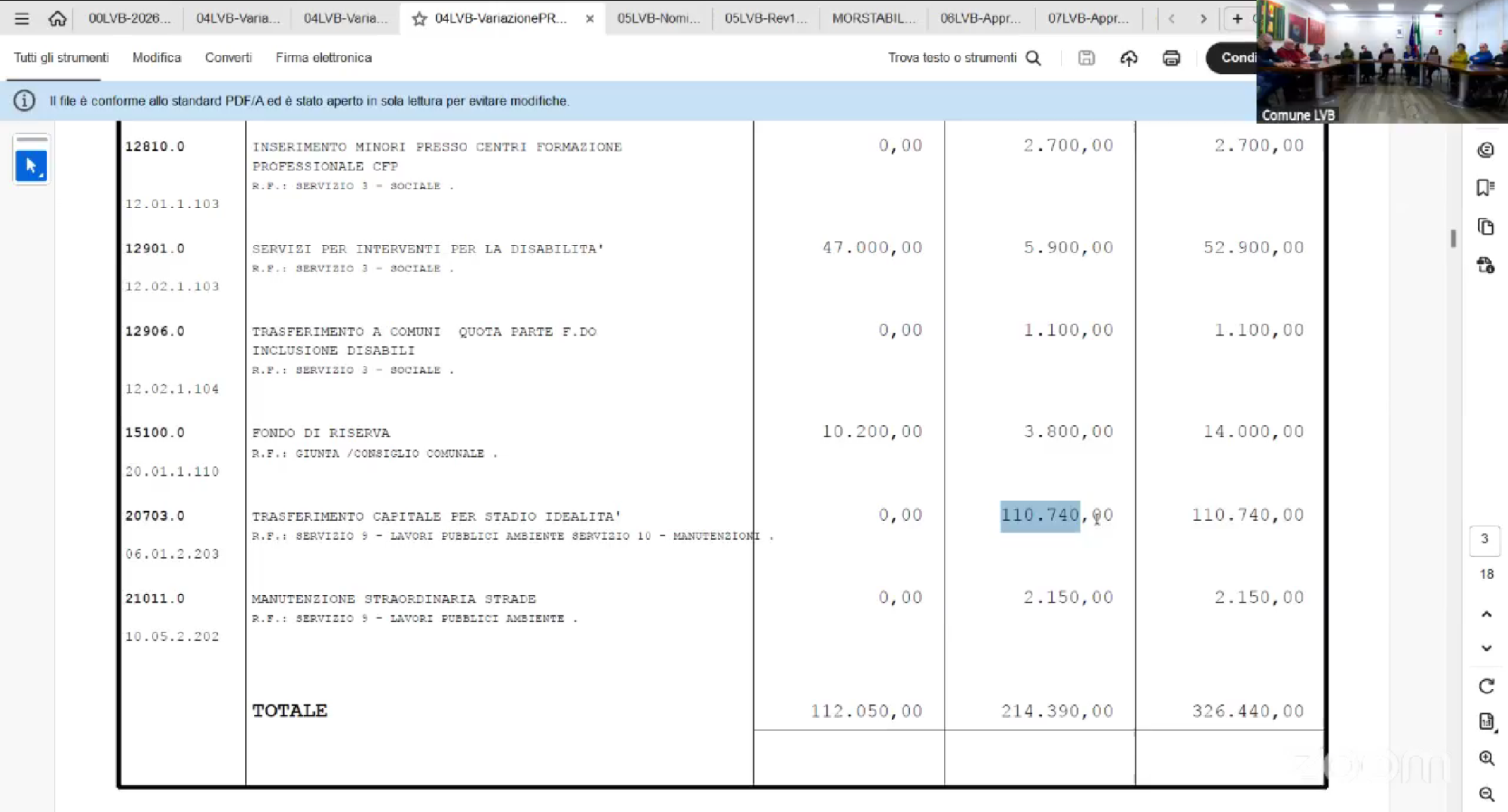Select the arrow selection tool
Image resolution: width=1508 pixels, height=812 pixels.
tap(31, 166)
